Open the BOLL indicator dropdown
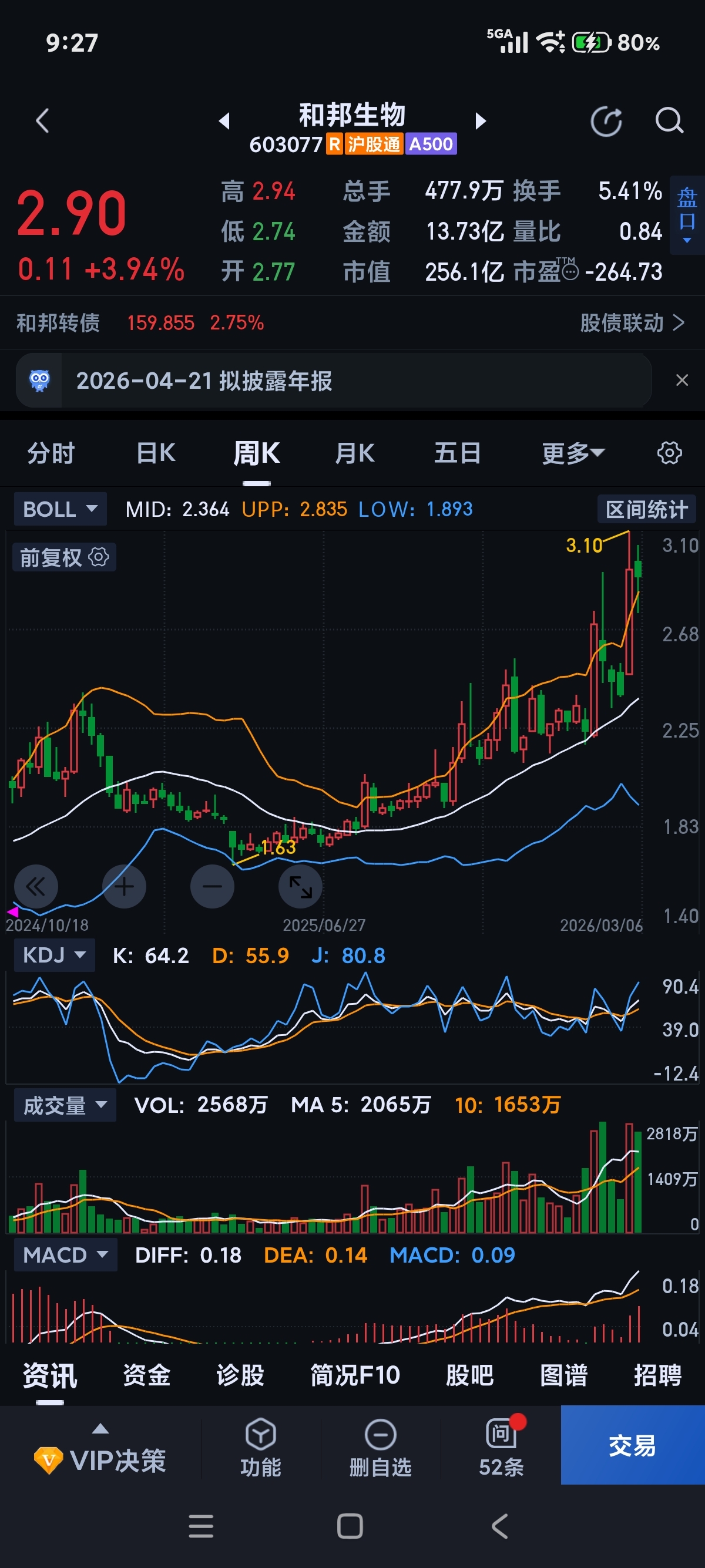Image resolution: width=705 pixels, height=1568 pixels. (61, 509)
